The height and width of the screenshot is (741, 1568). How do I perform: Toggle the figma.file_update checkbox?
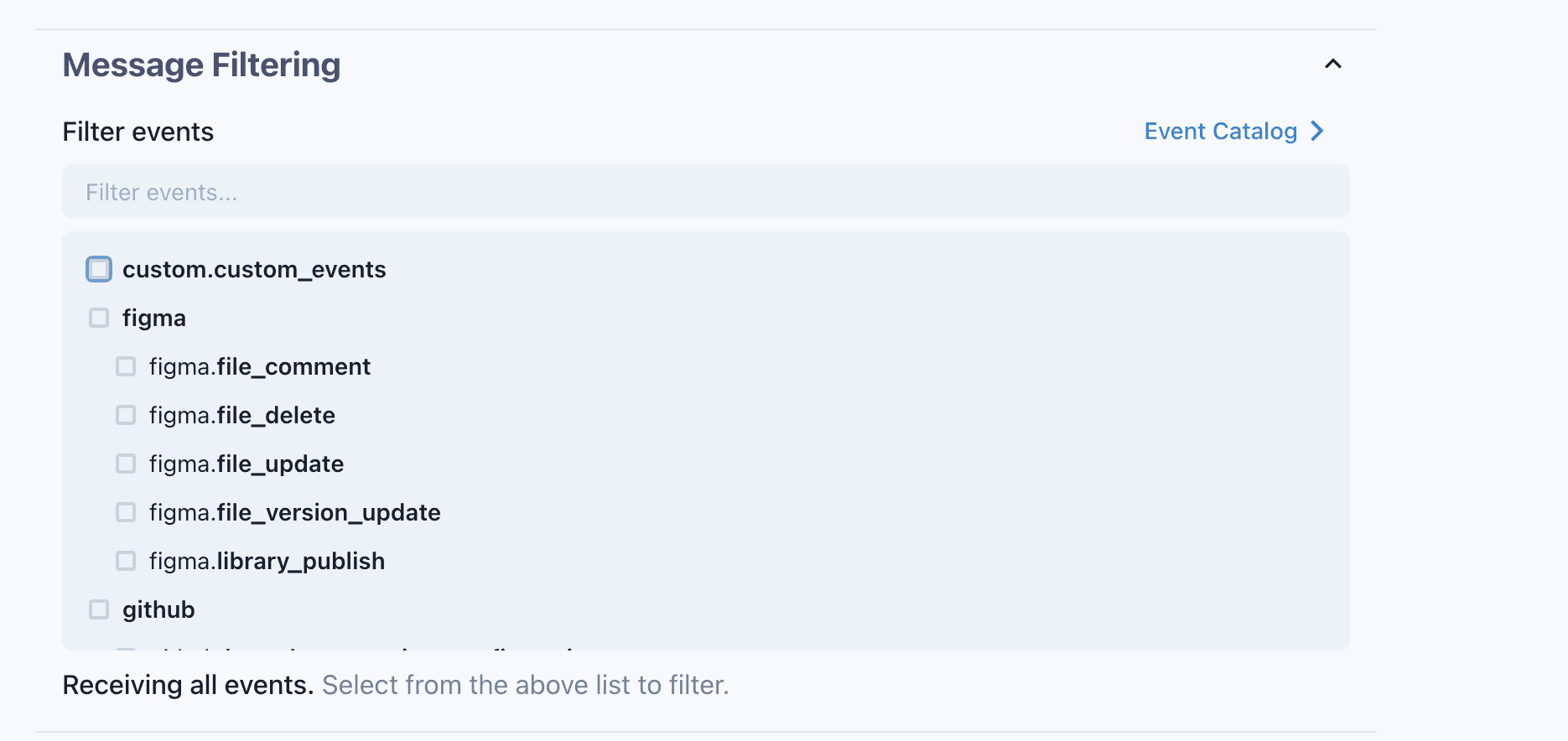coord(126,464)
